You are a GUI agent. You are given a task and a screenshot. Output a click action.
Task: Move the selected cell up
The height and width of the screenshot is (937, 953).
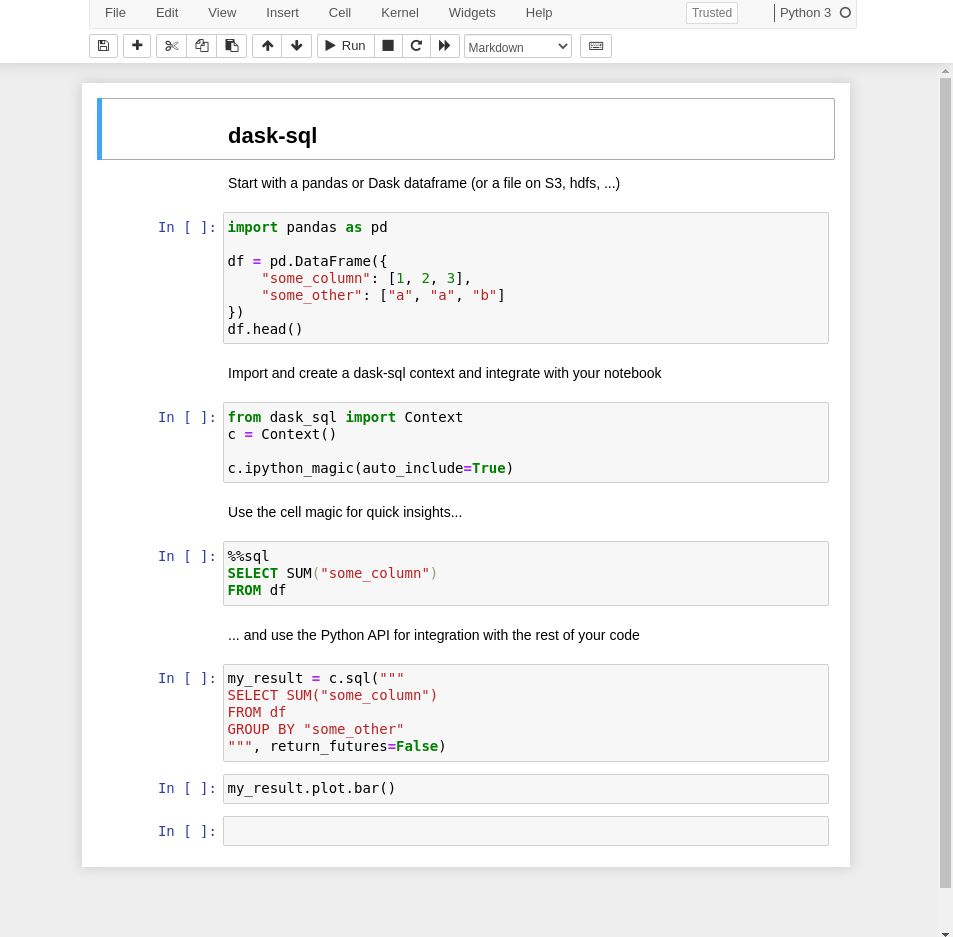tap(267, 46)
